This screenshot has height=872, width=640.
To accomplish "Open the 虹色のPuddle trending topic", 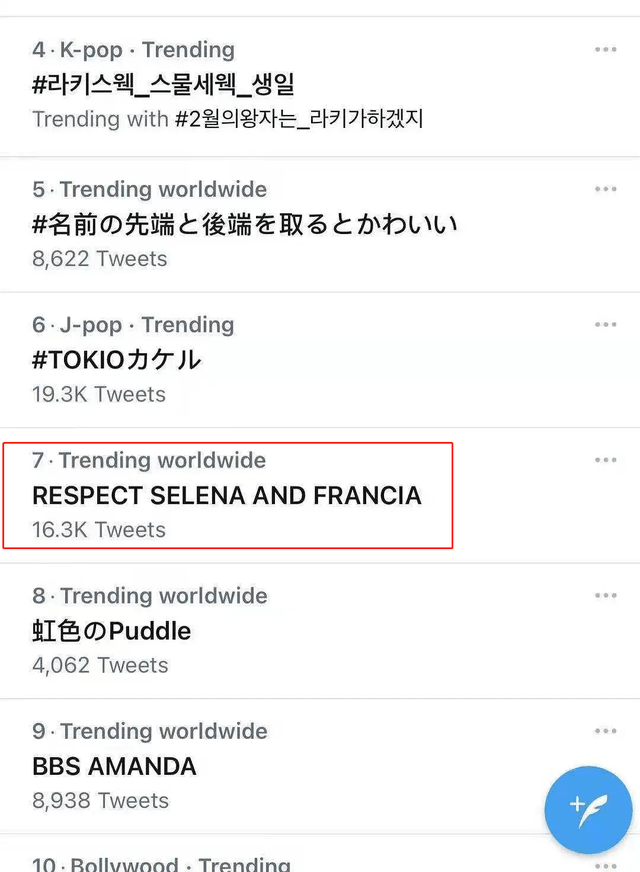I will pos(111,631).
